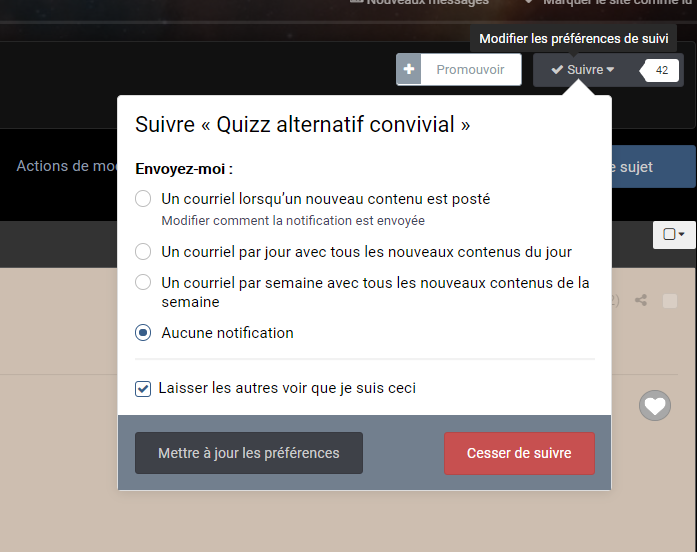Open 'Modifier comment la notification est envoyée' link
This screenshot has width=697, height=552.
point(293,221)
